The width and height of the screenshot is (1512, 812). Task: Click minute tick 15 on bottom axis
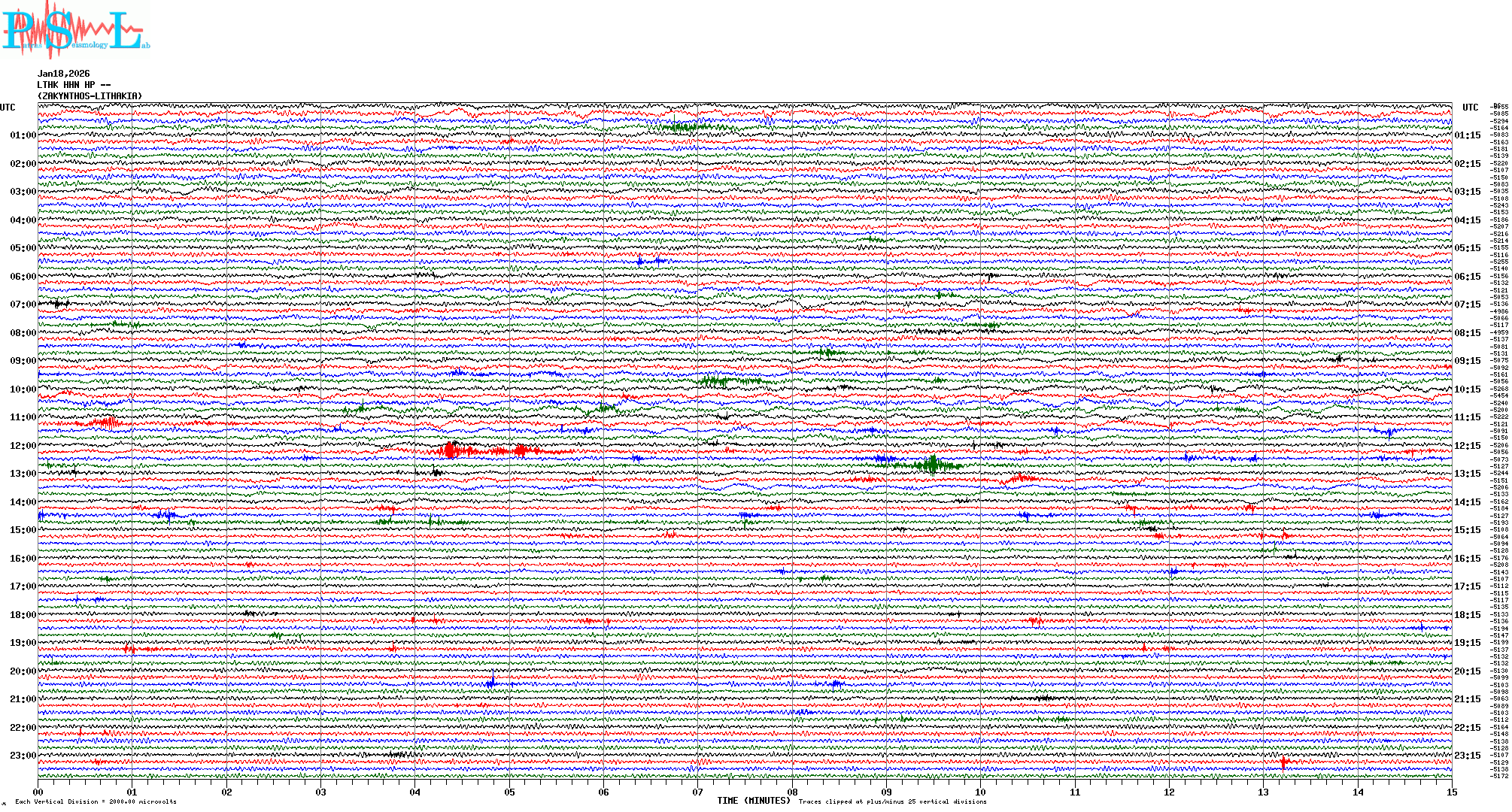point(1451,792)
